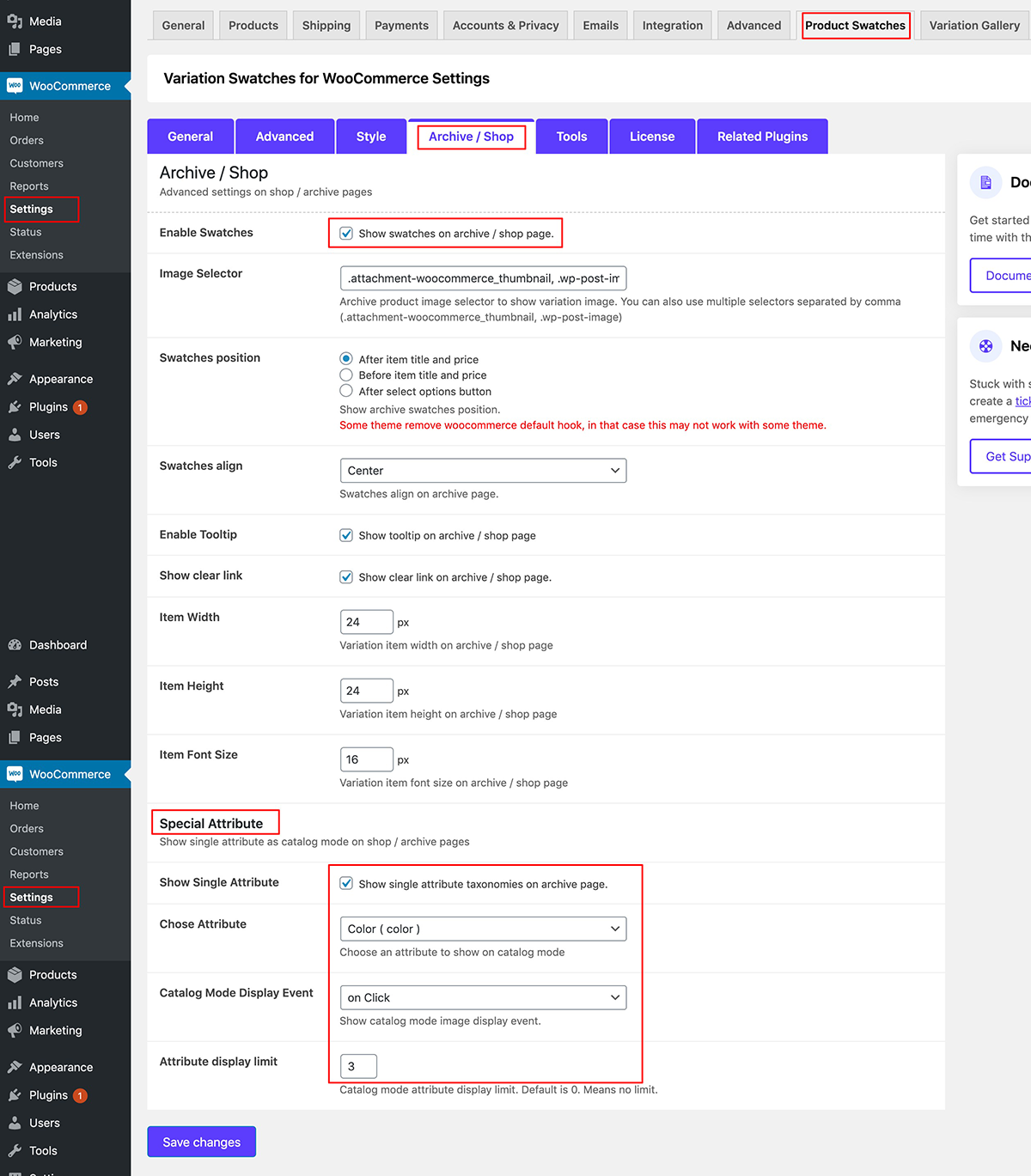Click the Media icon at the sidebar's very top
This screenshot has width=1031, height=1176.
click(15, 21)
